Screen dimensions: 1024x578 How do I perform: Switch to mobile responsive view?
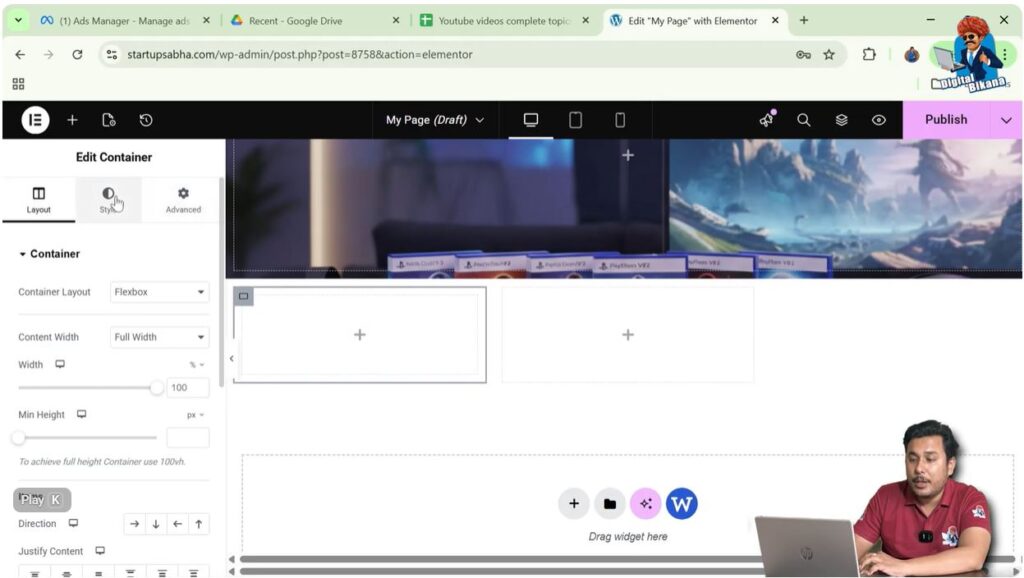(x=619, y=120)
